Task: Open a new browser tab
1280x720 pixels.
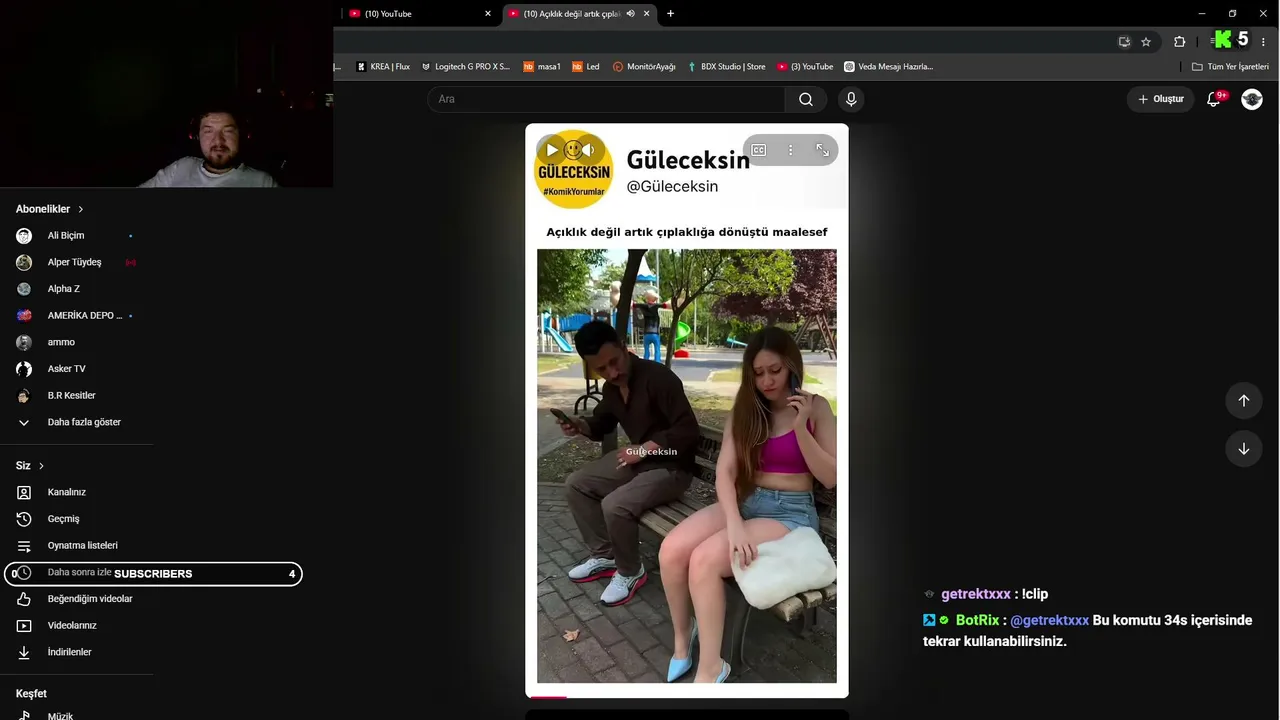Action: (670, 14)
